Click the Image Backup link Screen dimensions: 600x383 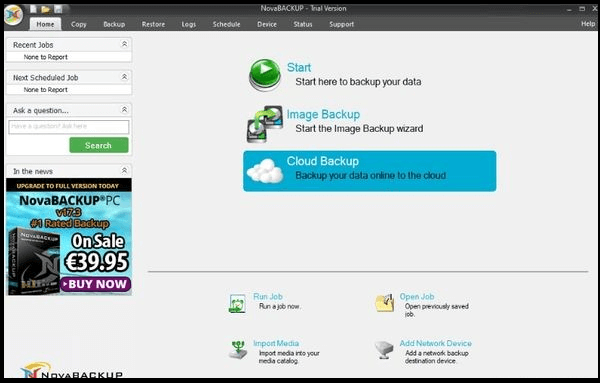323,114
